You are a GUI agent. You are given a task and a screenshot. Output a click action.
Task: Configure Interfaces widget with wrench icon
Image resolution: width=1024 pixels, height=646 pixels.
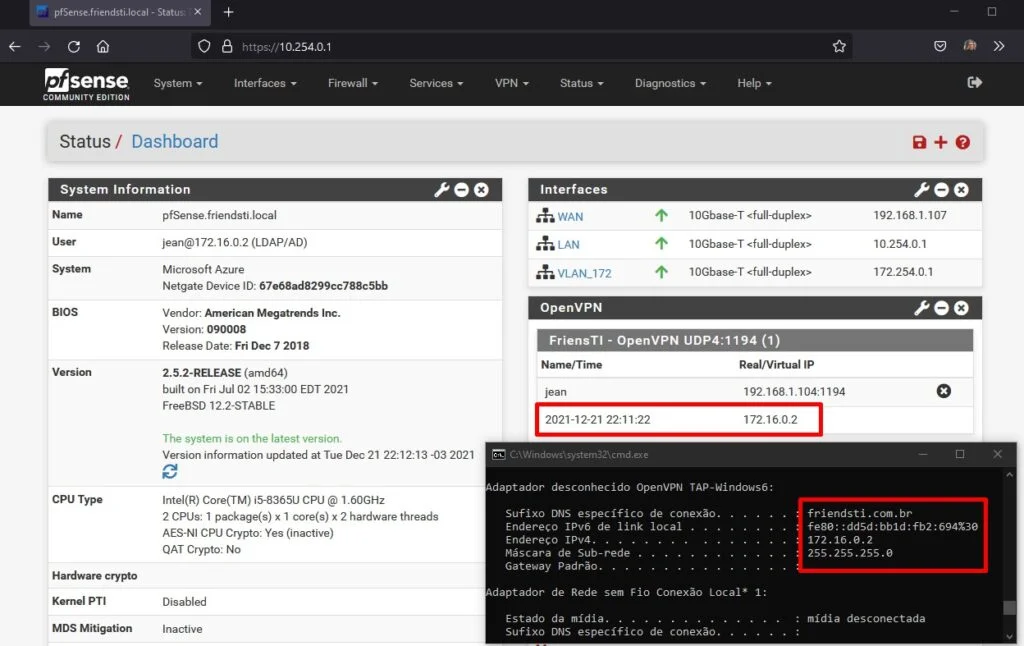[x=921, y=189]
